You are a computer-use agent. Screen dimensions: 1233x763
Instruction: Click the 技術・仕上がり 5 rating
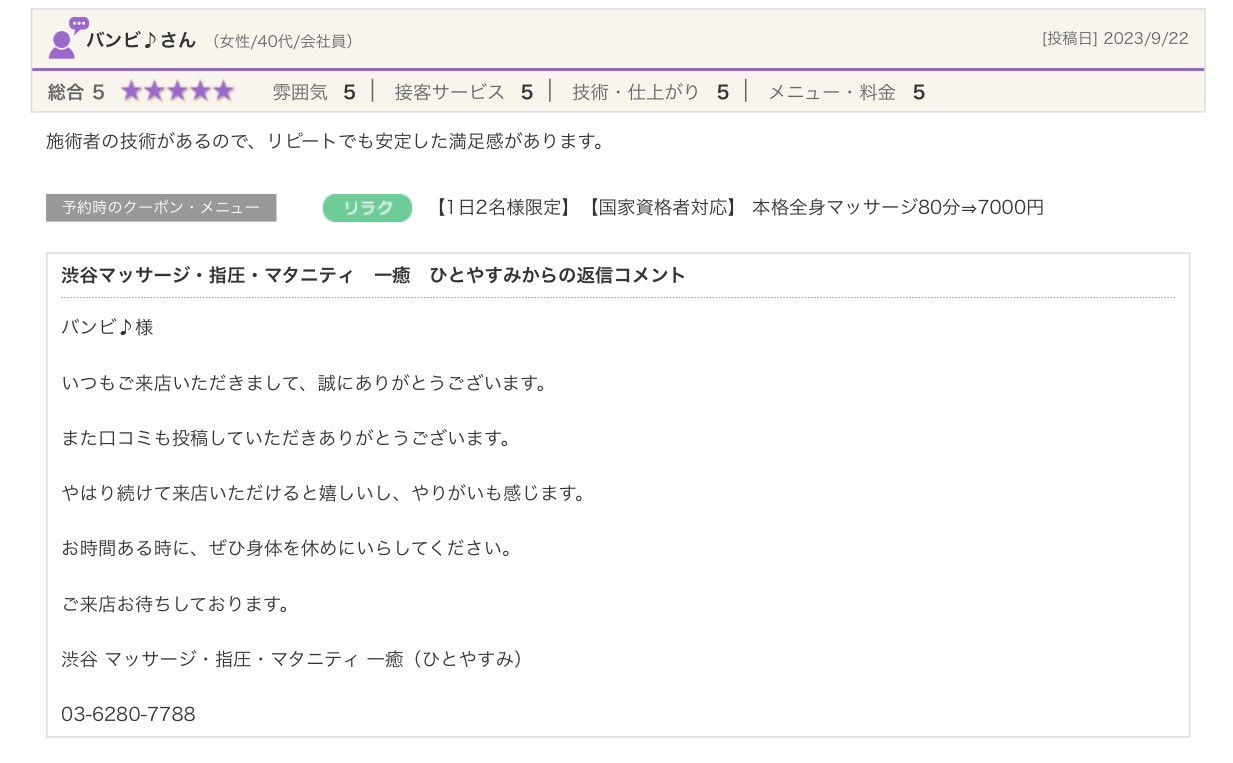click(x=650, y=92)
